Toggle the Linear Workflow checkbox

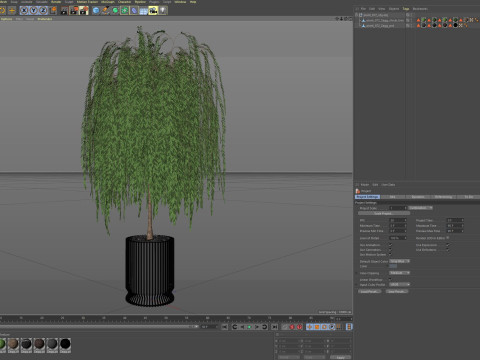(390, 279)
